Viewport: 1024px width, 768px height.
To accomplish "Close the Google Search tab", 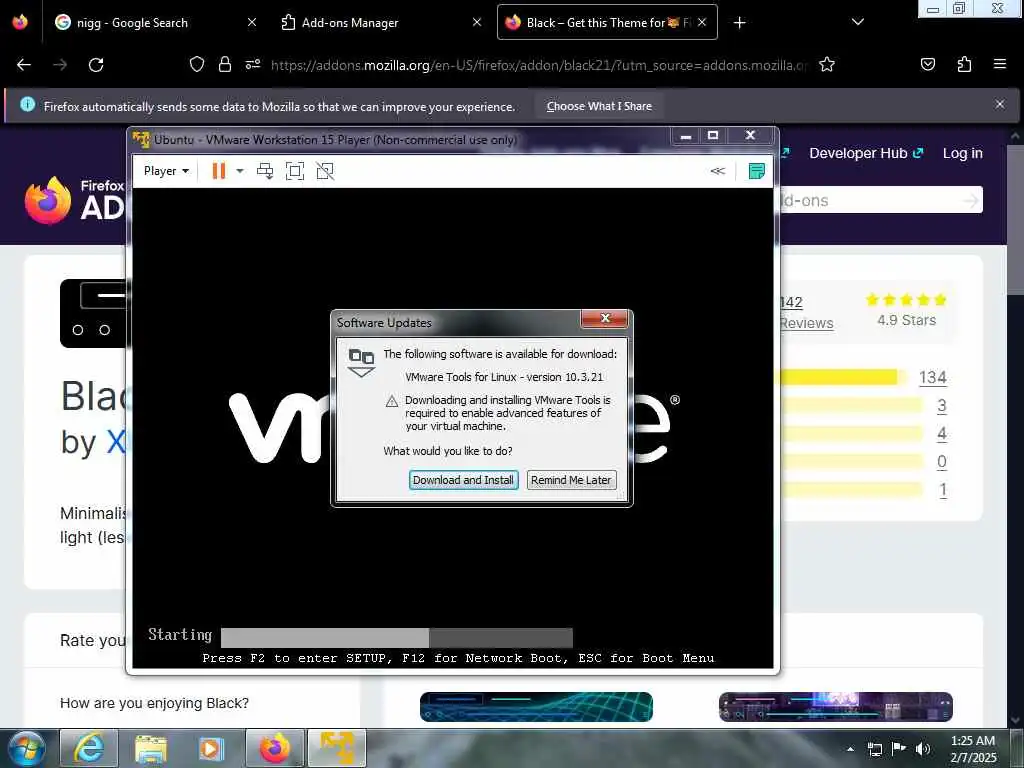I will [x=252, y=23].
